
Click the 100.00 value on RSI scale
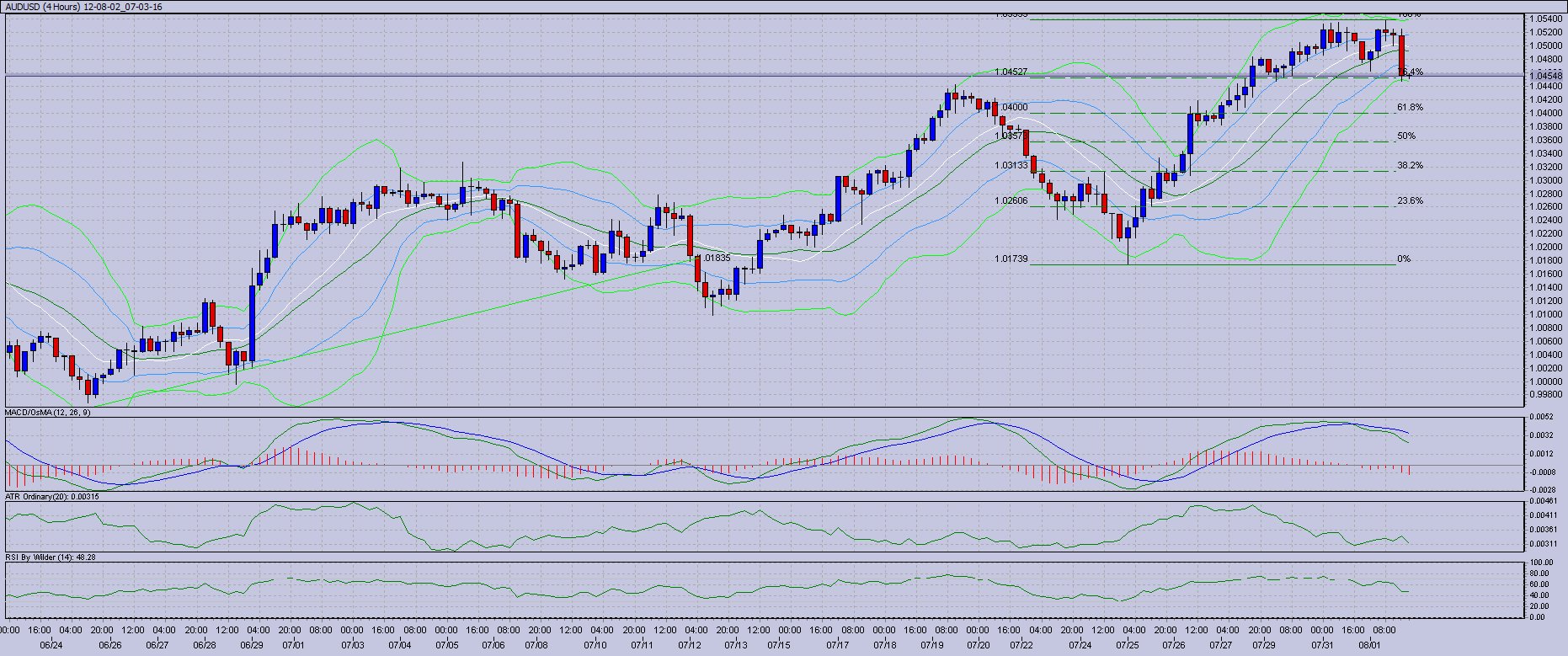[x=1541, y=563]
